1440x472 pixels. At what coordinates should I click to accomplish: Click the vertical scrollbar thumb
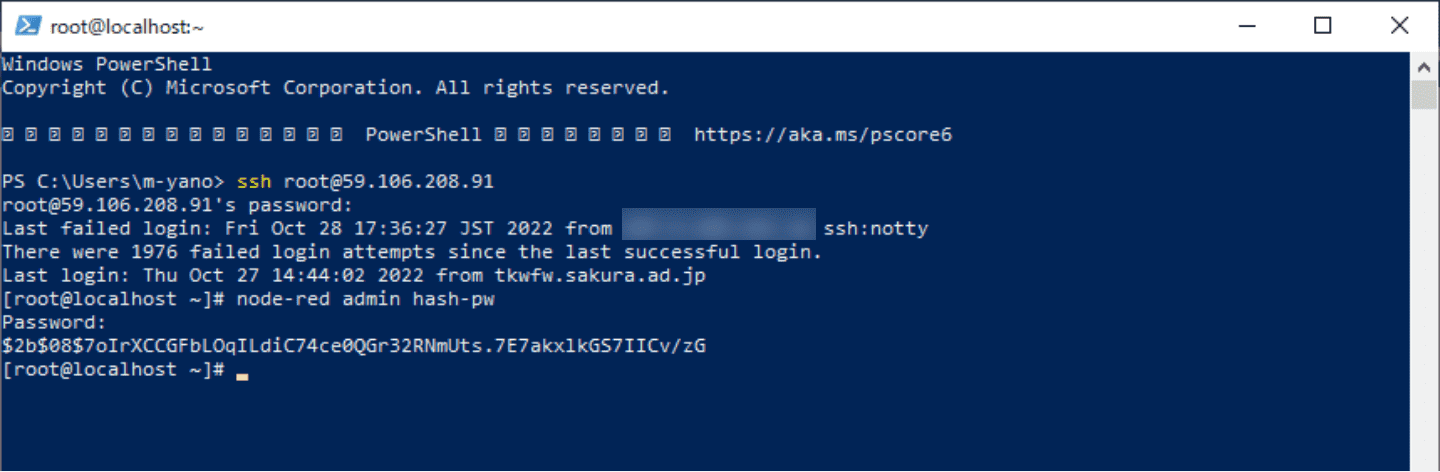point(1422,95)
